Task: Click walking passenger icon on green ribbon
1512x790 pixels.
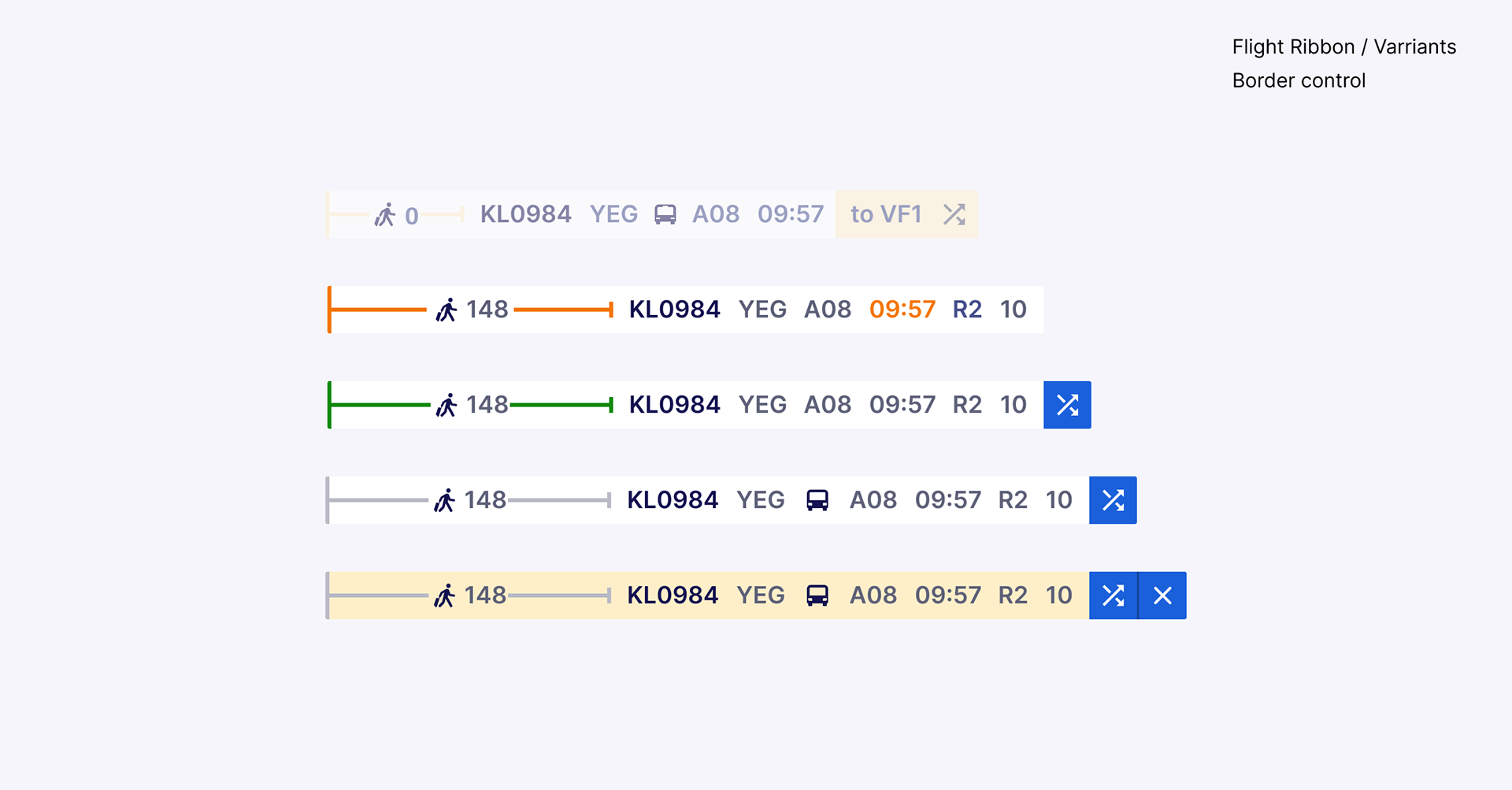Action: click(x=447, y=405)
